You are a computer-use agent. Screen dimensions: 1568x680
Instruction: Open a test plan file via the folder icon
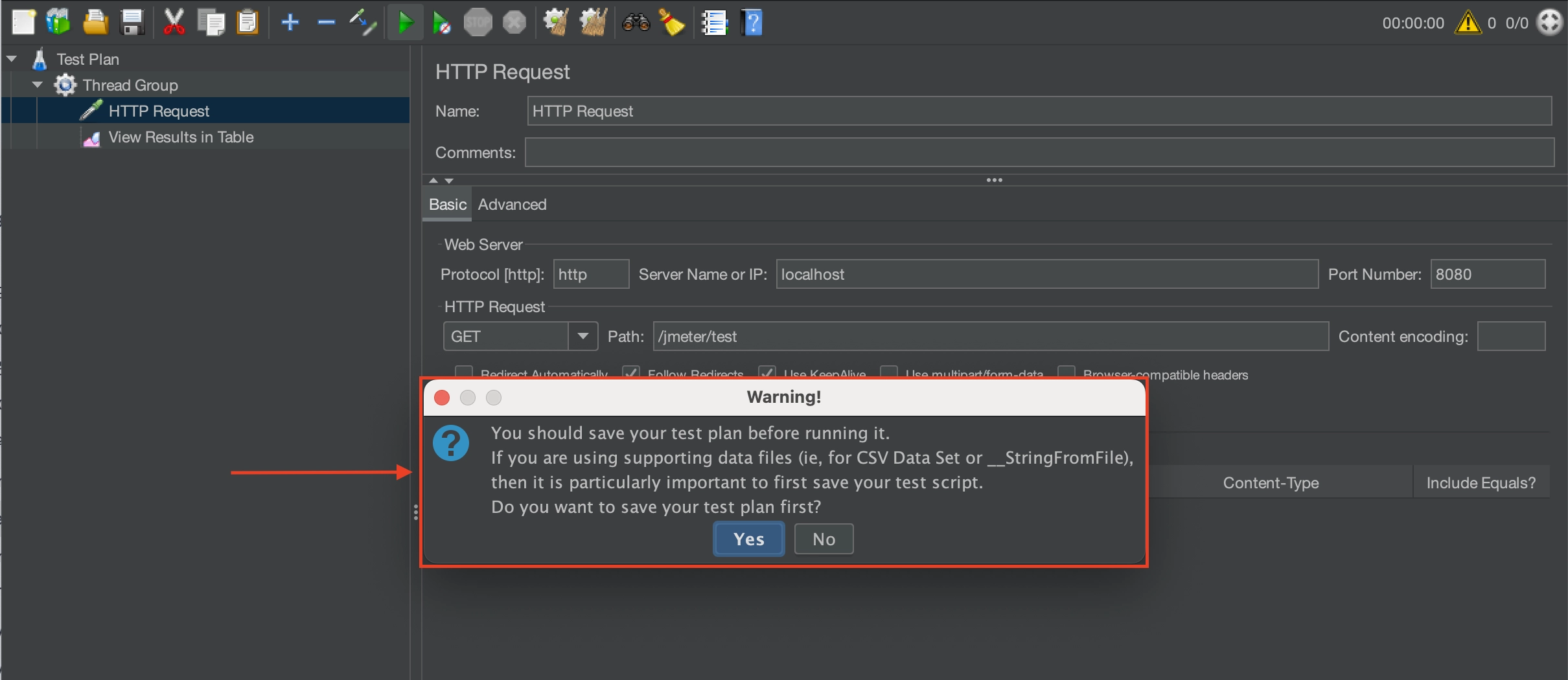pyautogui.click(x=95, y=23)
